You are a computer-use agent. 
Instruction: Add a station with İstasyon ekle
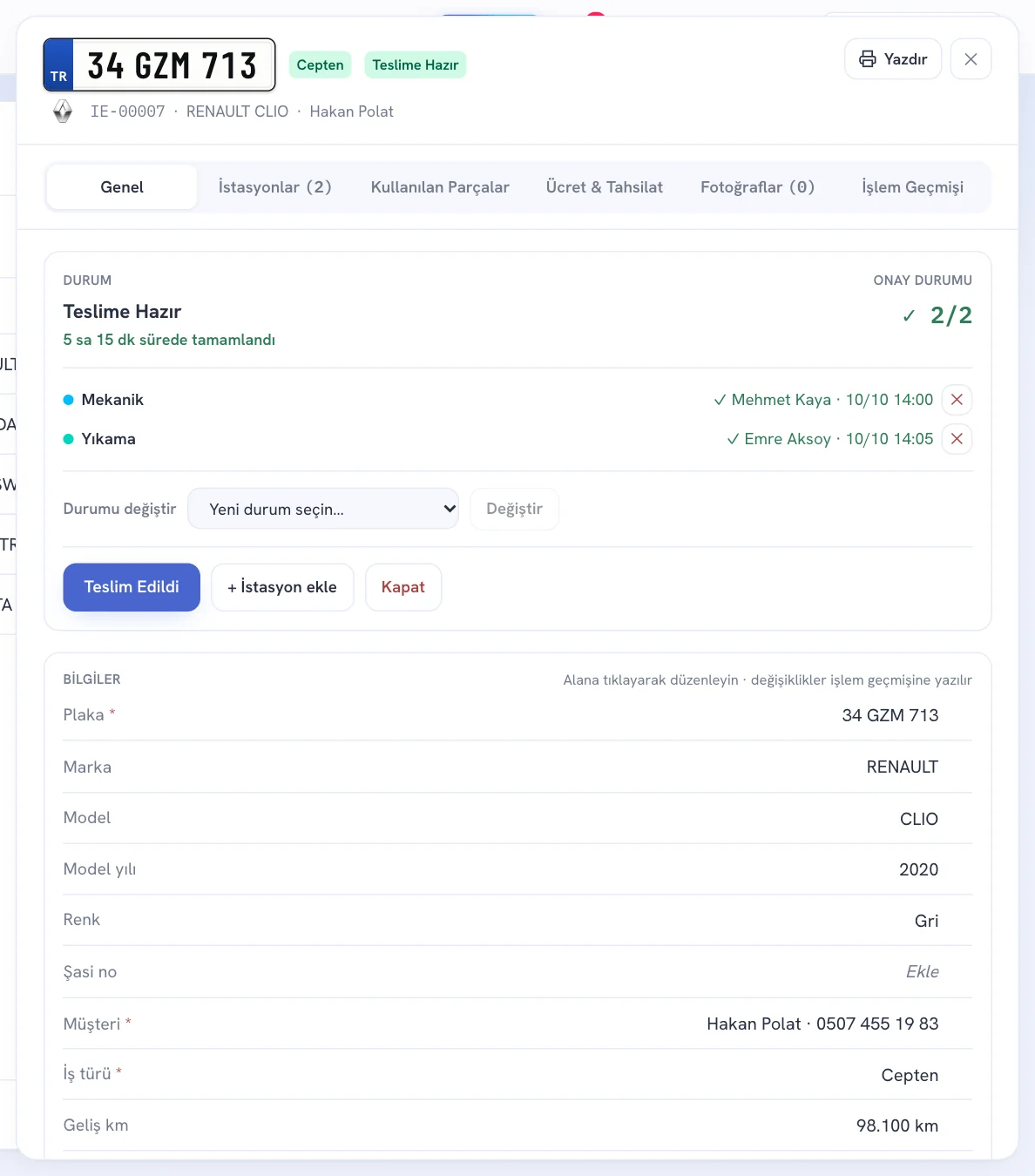click(x=282, y=587)
